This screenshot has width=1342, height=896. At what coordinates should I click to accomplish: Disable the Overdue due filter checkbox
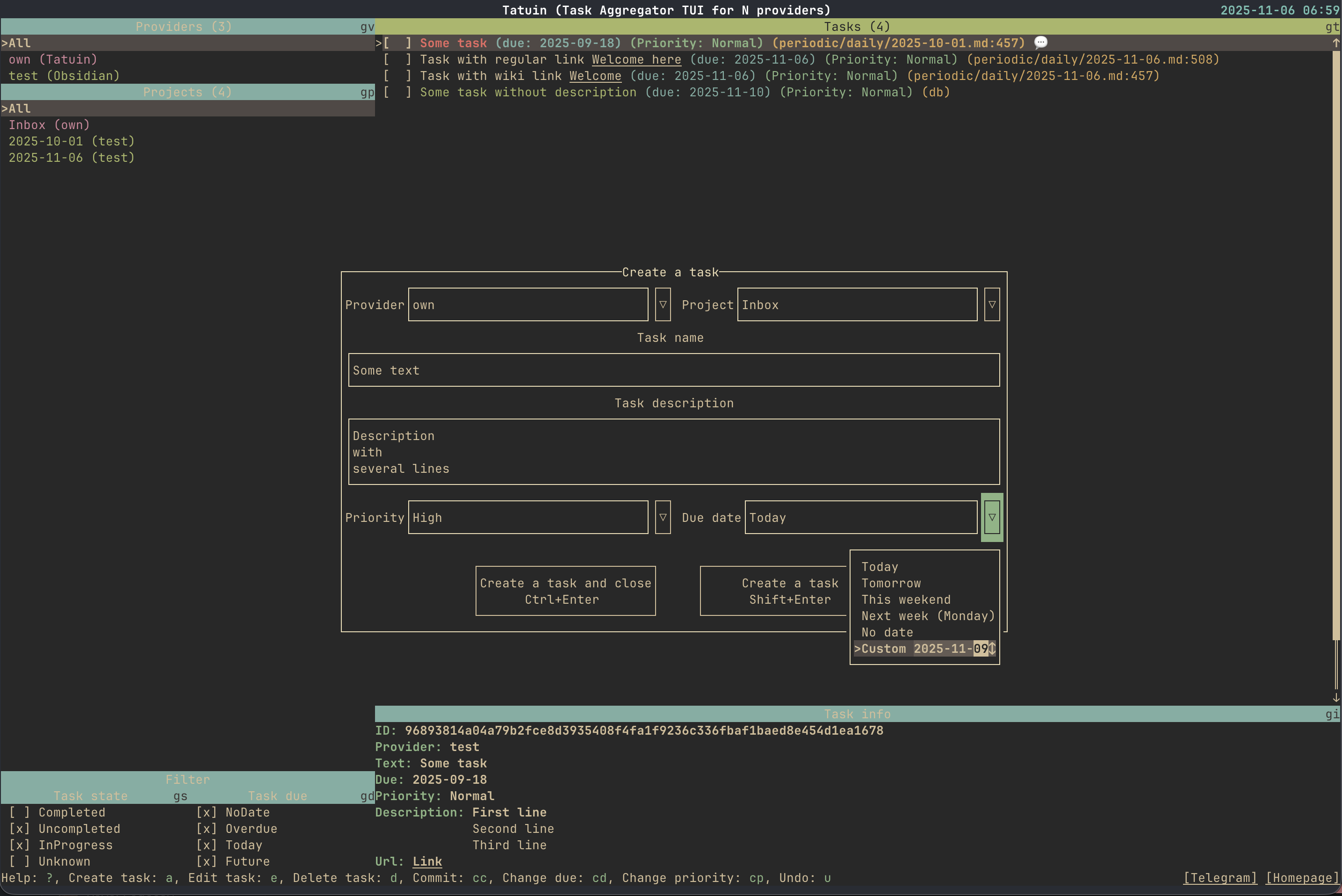pyautogui.click(x=206, y=829)
